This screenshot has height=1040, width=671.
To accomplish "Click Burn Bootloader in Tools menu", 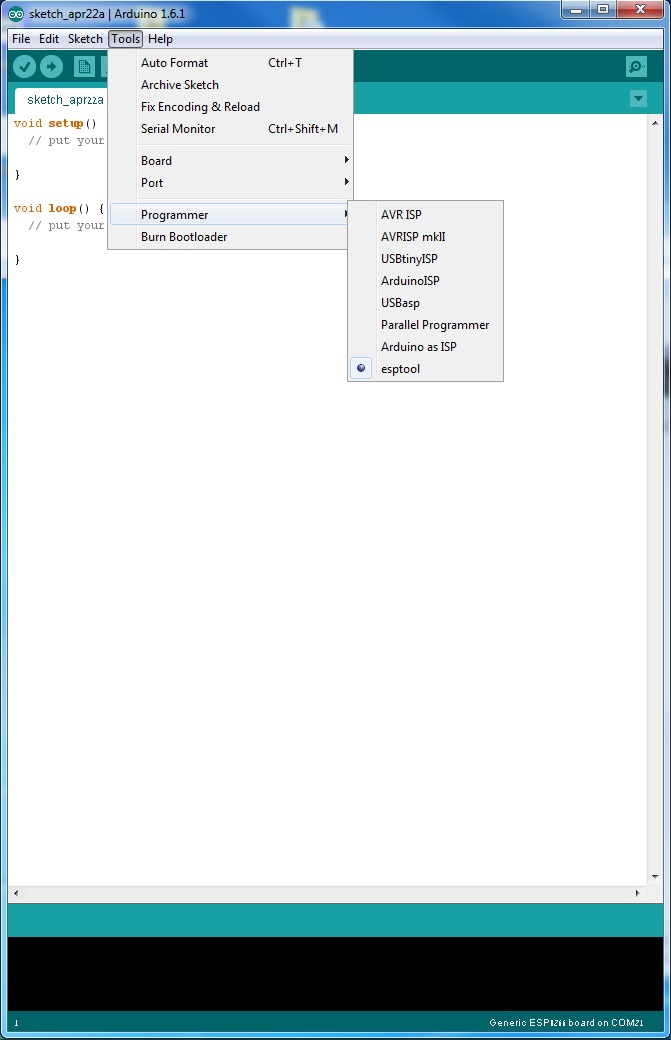I will 230,237.
